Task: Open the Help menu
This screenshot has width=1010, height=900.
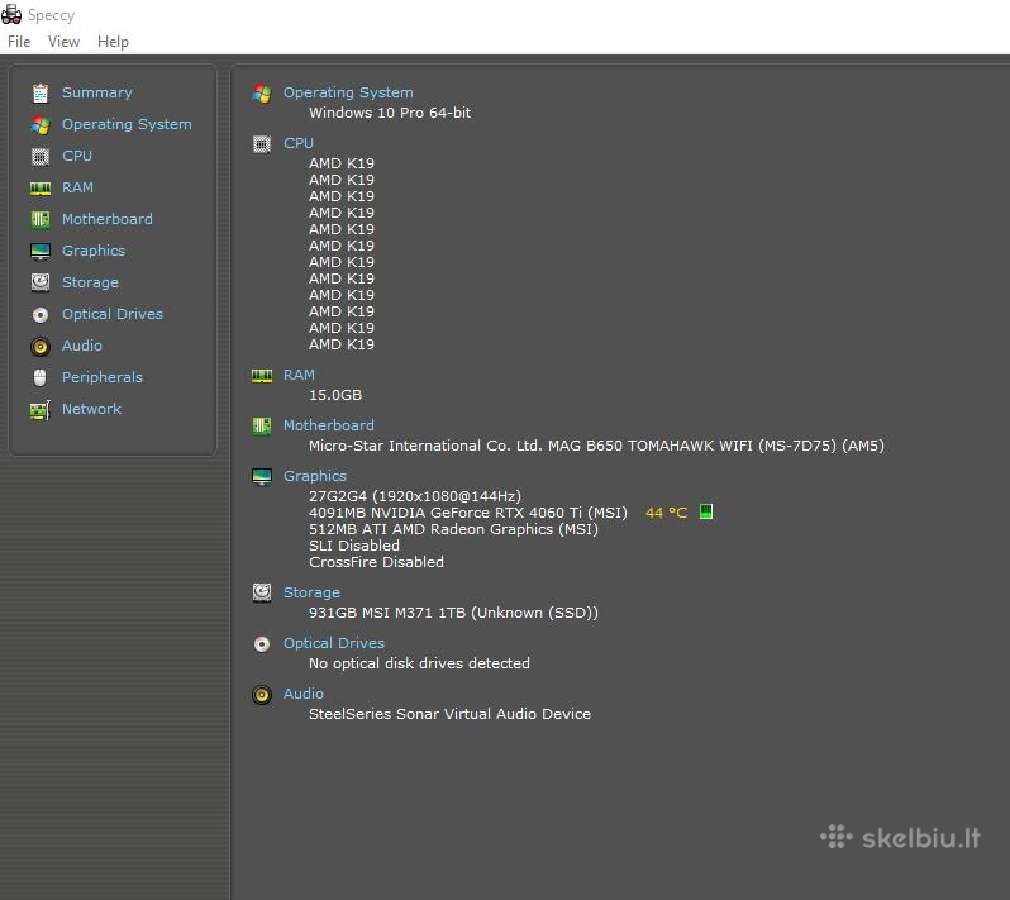Action: pyautogui.click(x=113, y=42)
